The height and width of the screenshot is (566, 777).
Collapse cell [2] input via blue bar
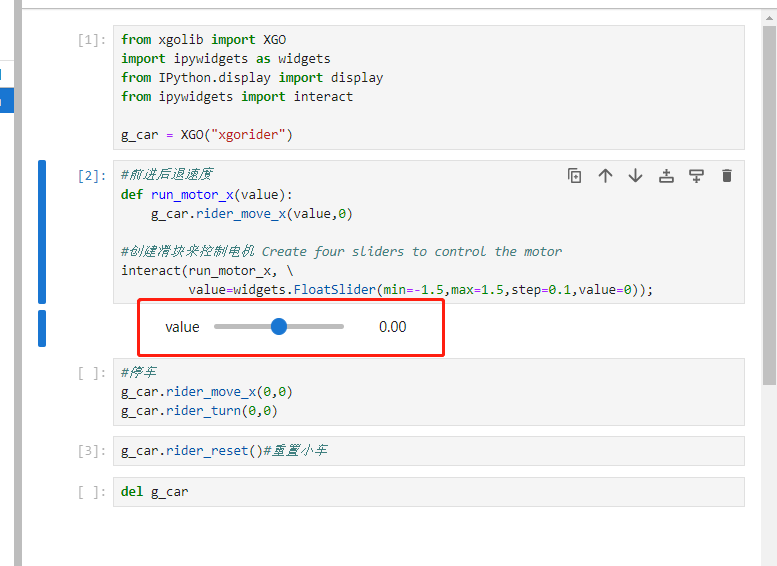coord(42,231)
